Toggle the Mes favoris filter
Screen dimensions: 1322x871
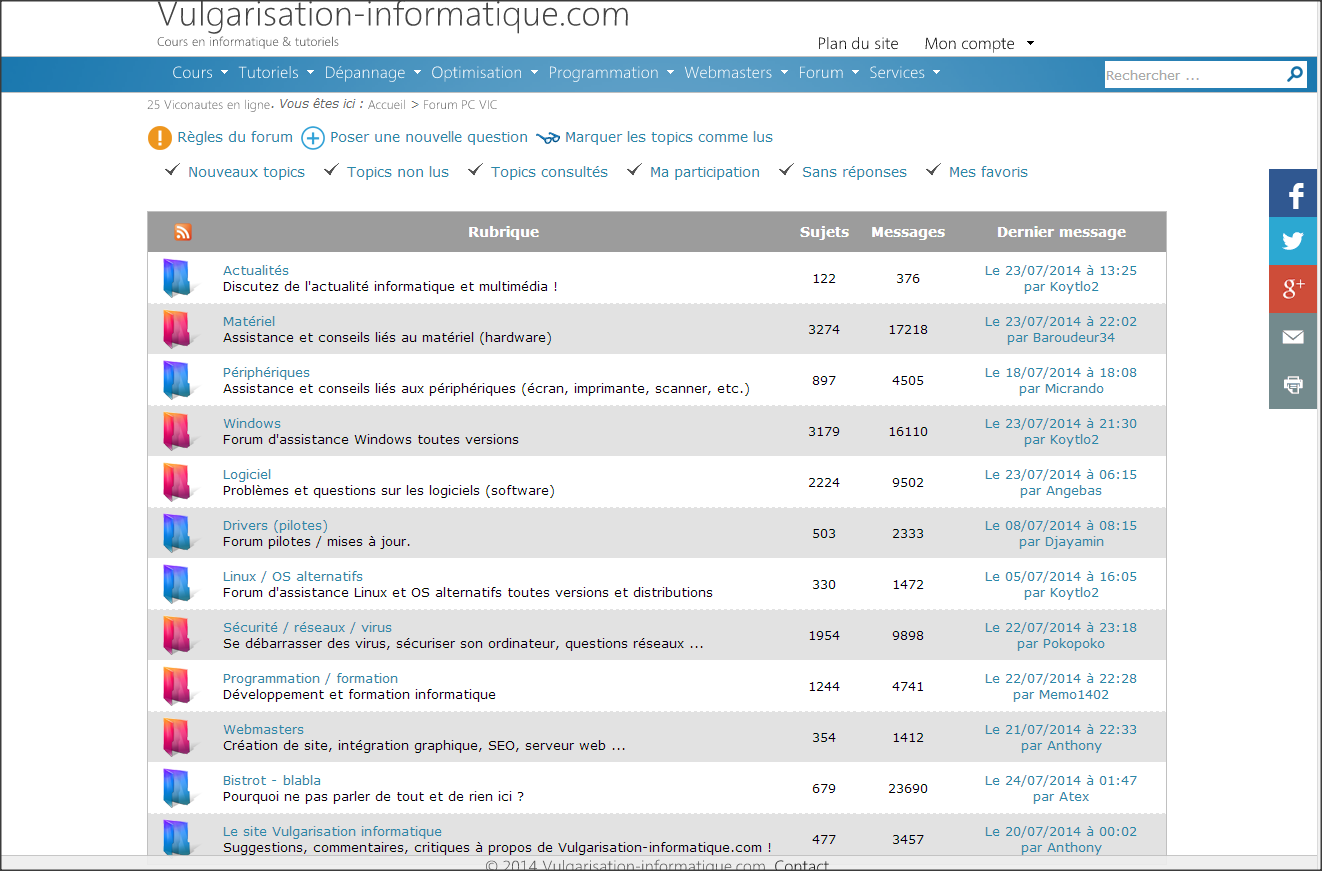[x=988, y=172]
